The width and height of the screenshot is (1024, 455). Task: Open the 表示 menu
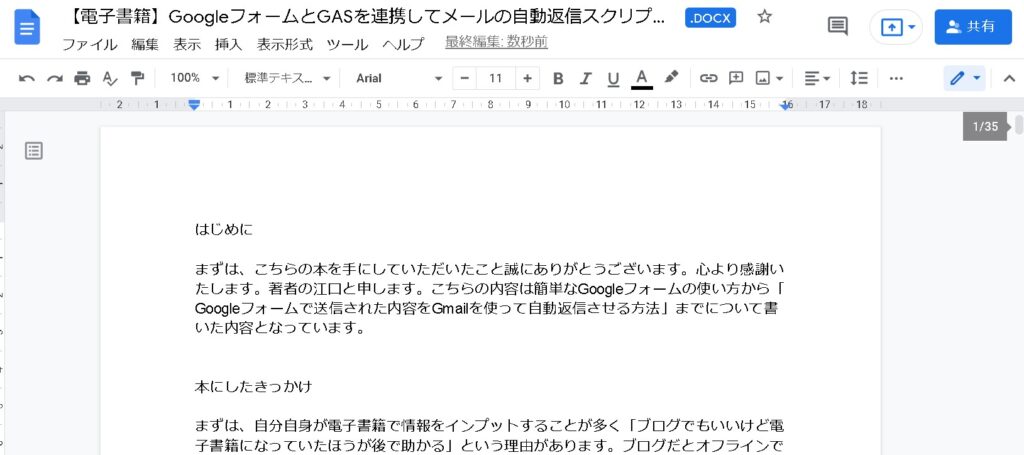(187, 44)
